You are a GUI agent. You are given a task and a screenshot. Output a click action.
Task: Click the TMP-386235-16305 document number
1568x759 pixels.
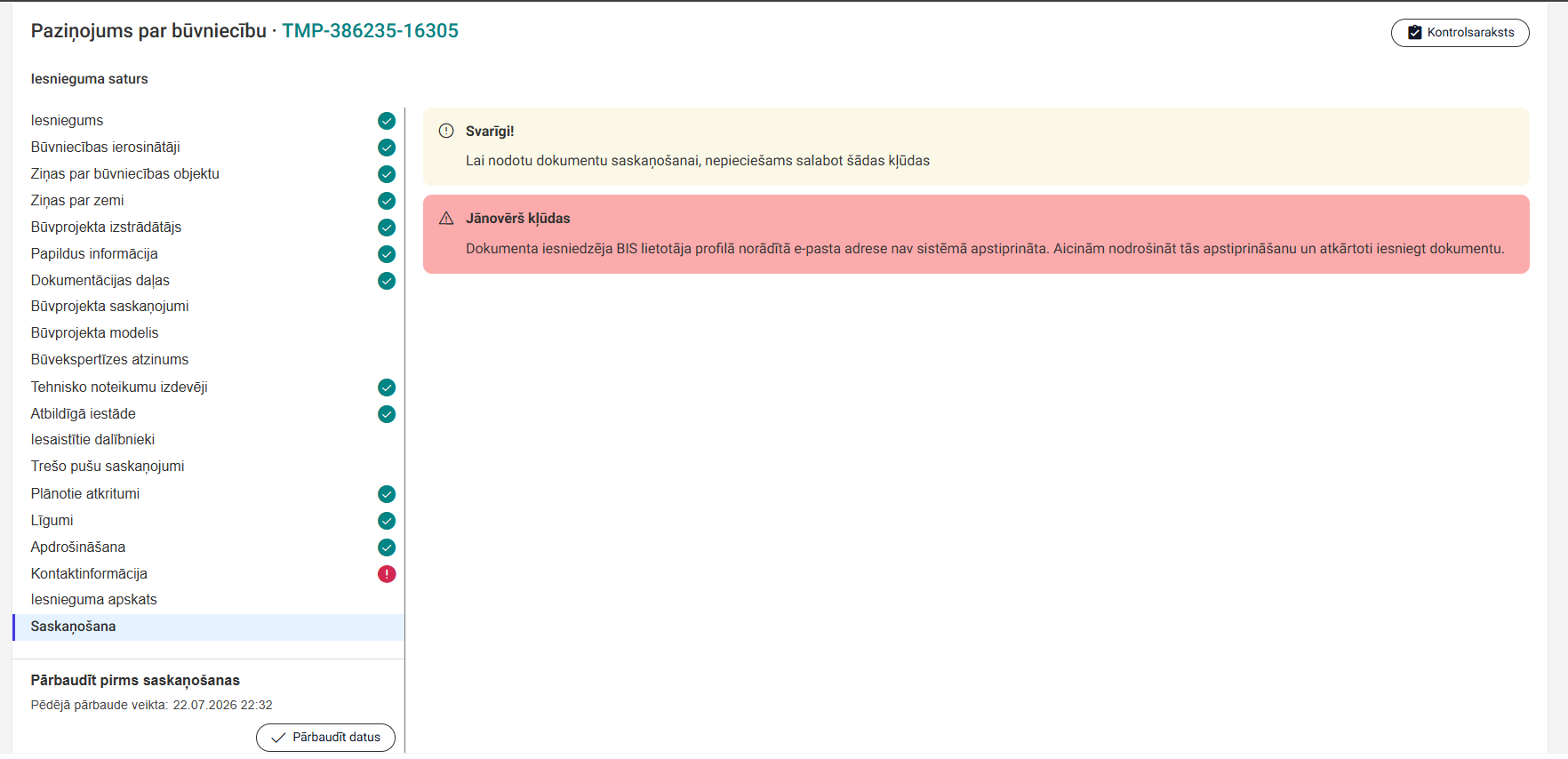371,31
